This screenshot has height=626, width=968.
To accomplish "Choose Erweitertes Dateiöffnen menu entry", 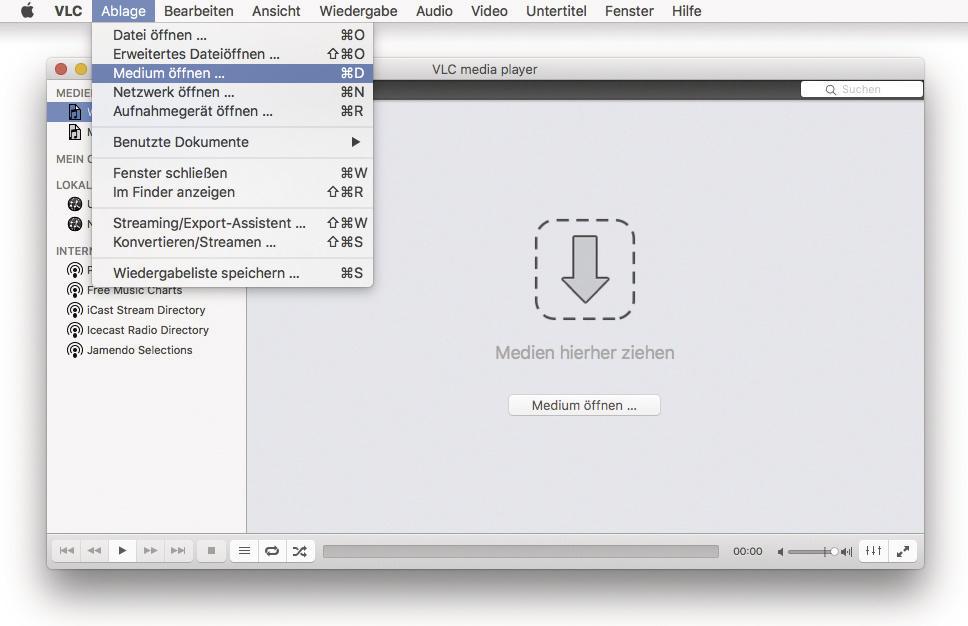I will pos(233,54).
